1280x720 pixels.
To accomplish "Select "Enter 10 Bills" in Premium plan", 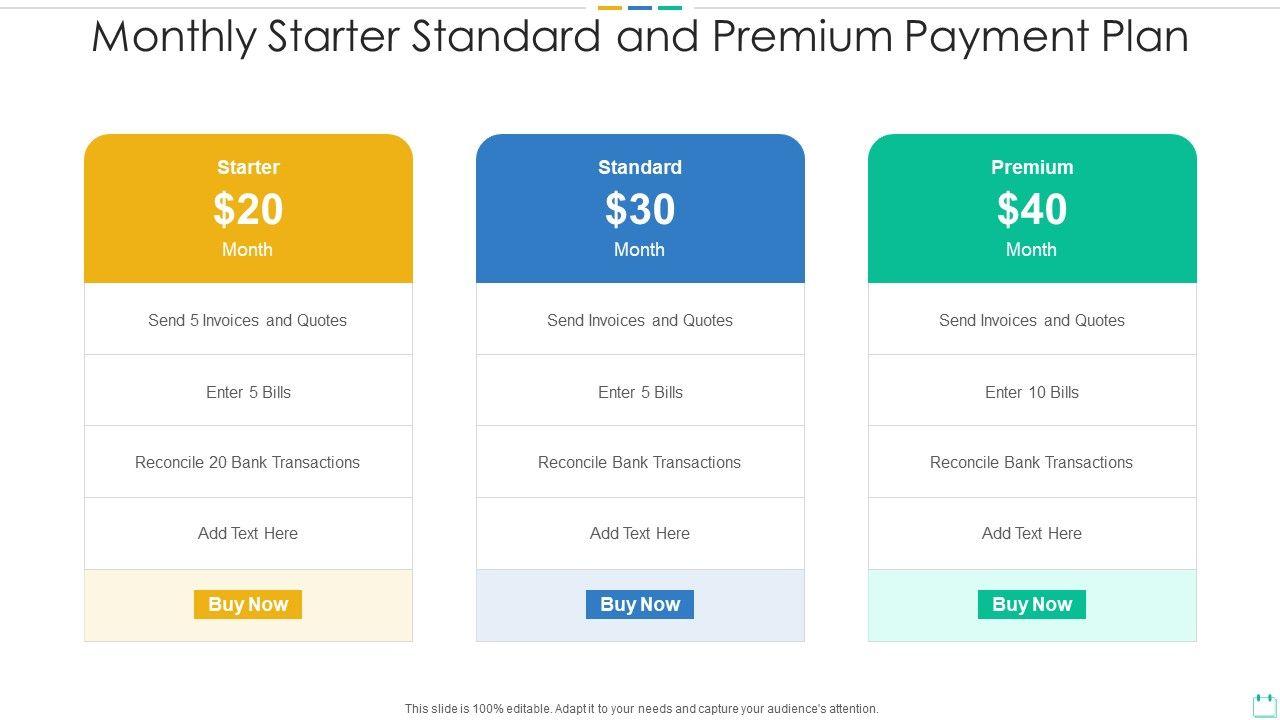I will pos(1032,392).
